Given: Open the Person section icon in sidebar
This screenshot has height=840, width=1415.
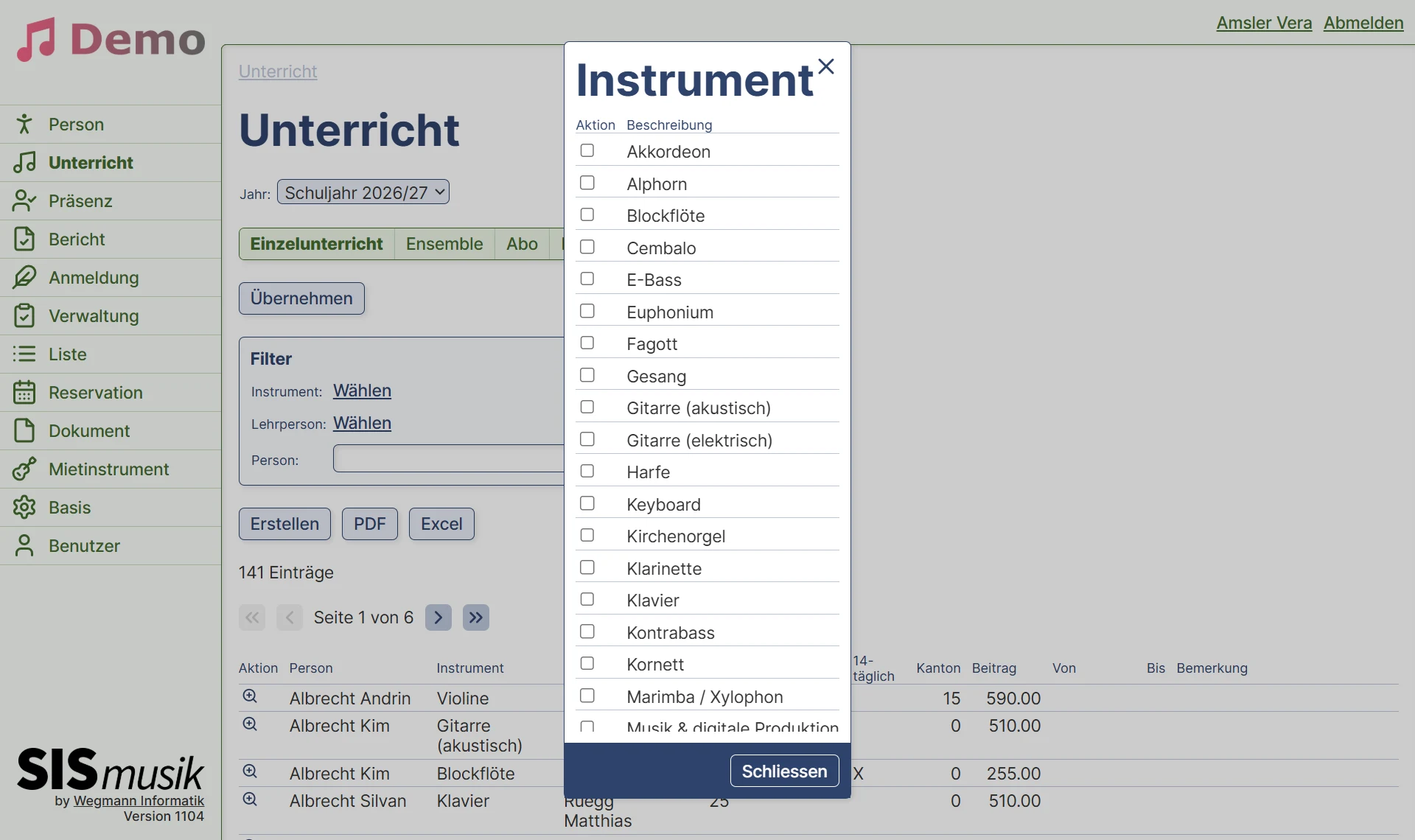Looking at the screenshot, I should pyautogui.click(x=24, y=124).
